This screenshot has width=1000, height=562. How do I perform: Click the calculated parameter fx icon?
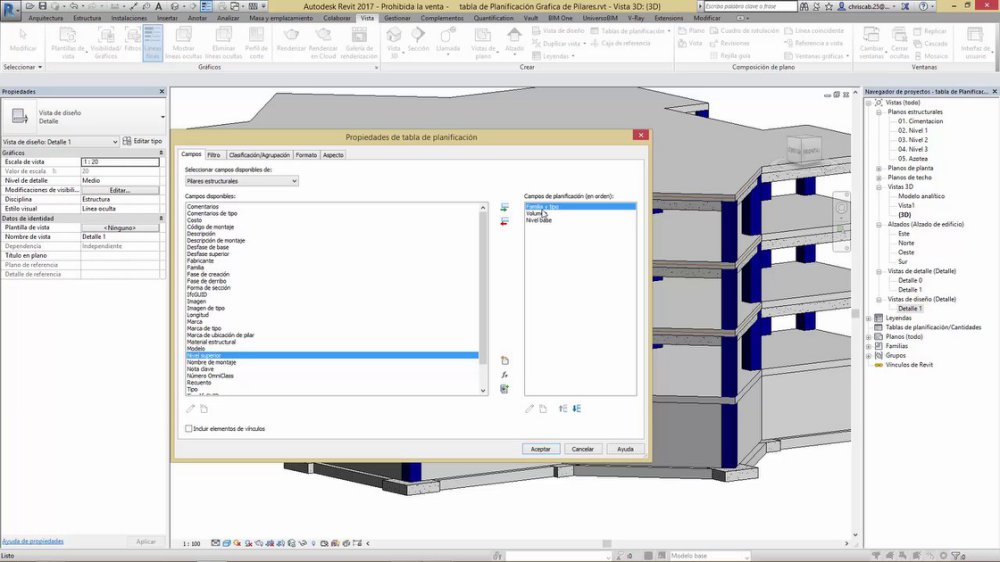(x=504, y=375)
